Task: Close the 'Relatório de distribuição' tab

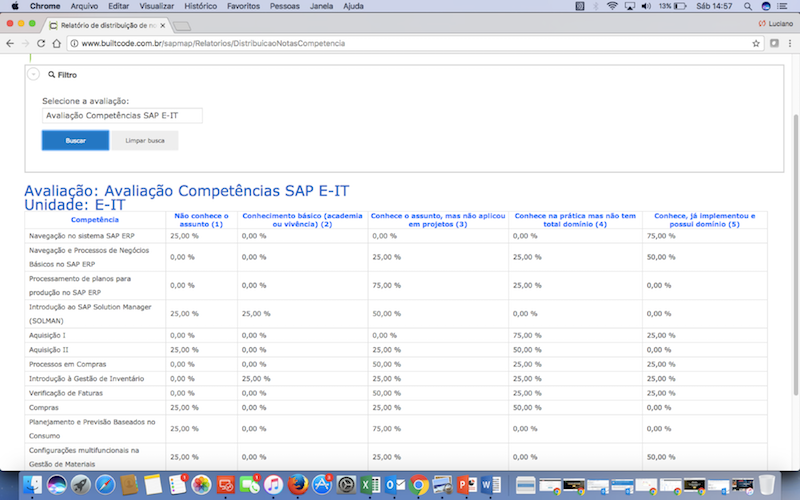Action: (x=163, y=25)
